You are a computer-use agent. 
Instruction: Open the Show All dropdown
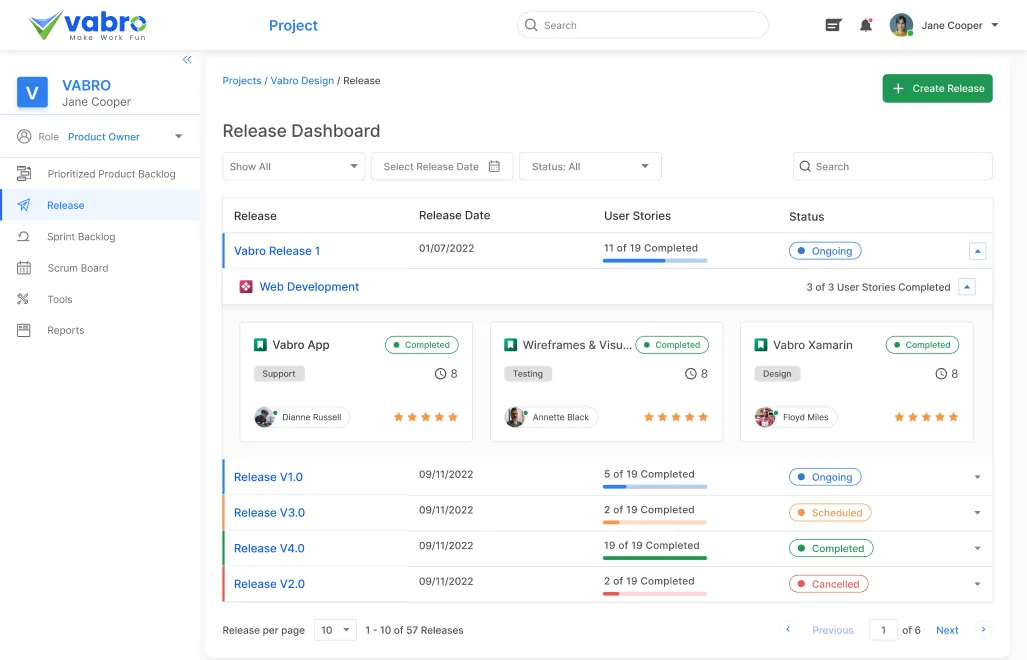pos(293,167)
